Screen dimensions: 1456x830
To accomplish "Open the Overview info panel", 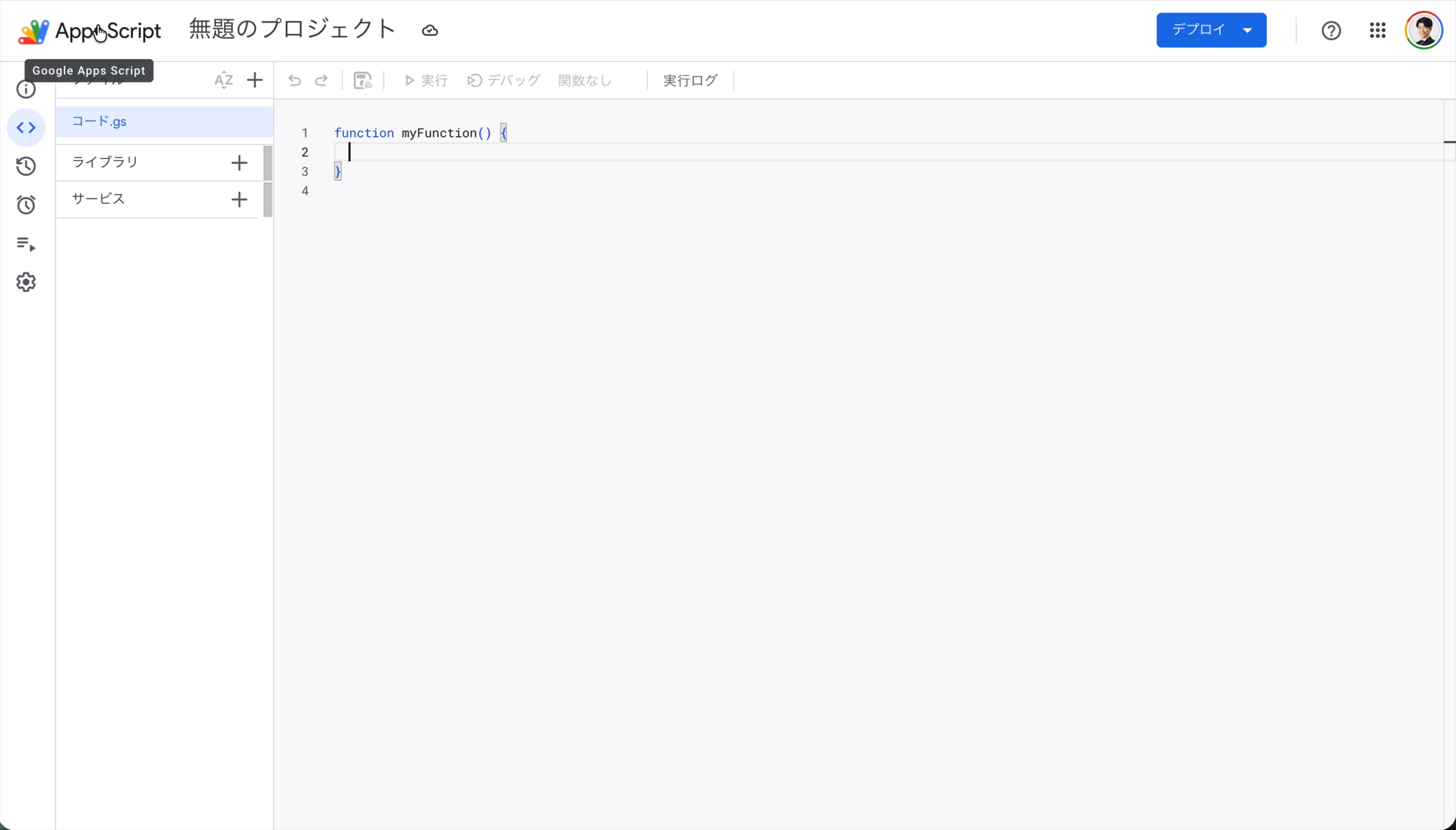I will tap(26, 89).
